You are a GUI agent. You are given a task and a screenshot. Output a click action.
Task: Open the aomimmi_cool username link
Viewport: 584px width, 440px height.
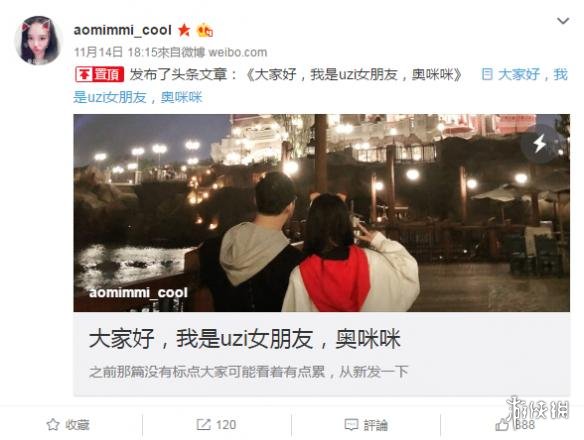pos(123,30)
